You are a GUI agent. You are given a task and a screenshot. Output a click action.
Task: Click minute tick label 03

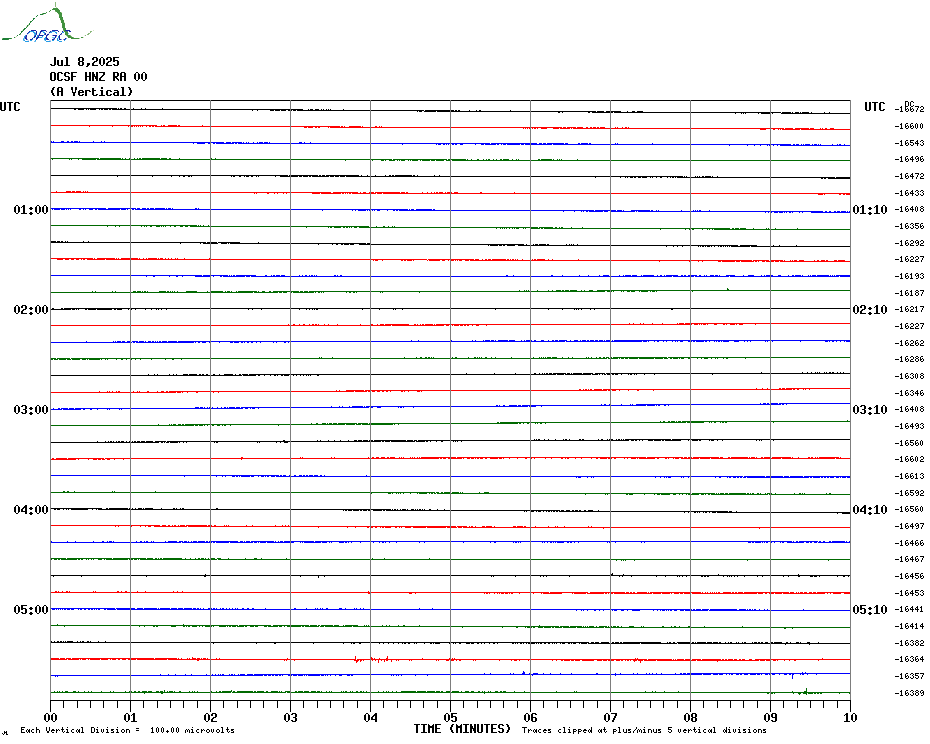pyautogui.click(x=291, y=717)
